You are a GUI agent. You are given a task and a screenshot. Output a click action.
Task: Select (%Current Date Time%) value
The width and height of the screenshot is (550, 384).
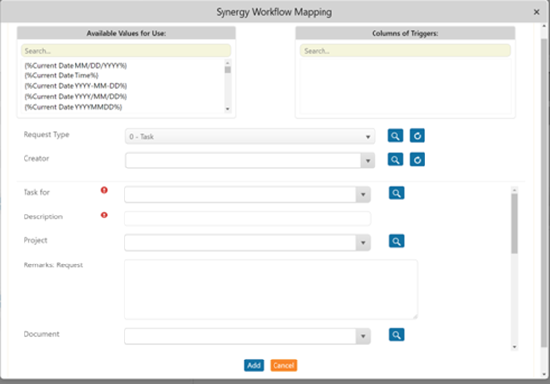[61, 75]
